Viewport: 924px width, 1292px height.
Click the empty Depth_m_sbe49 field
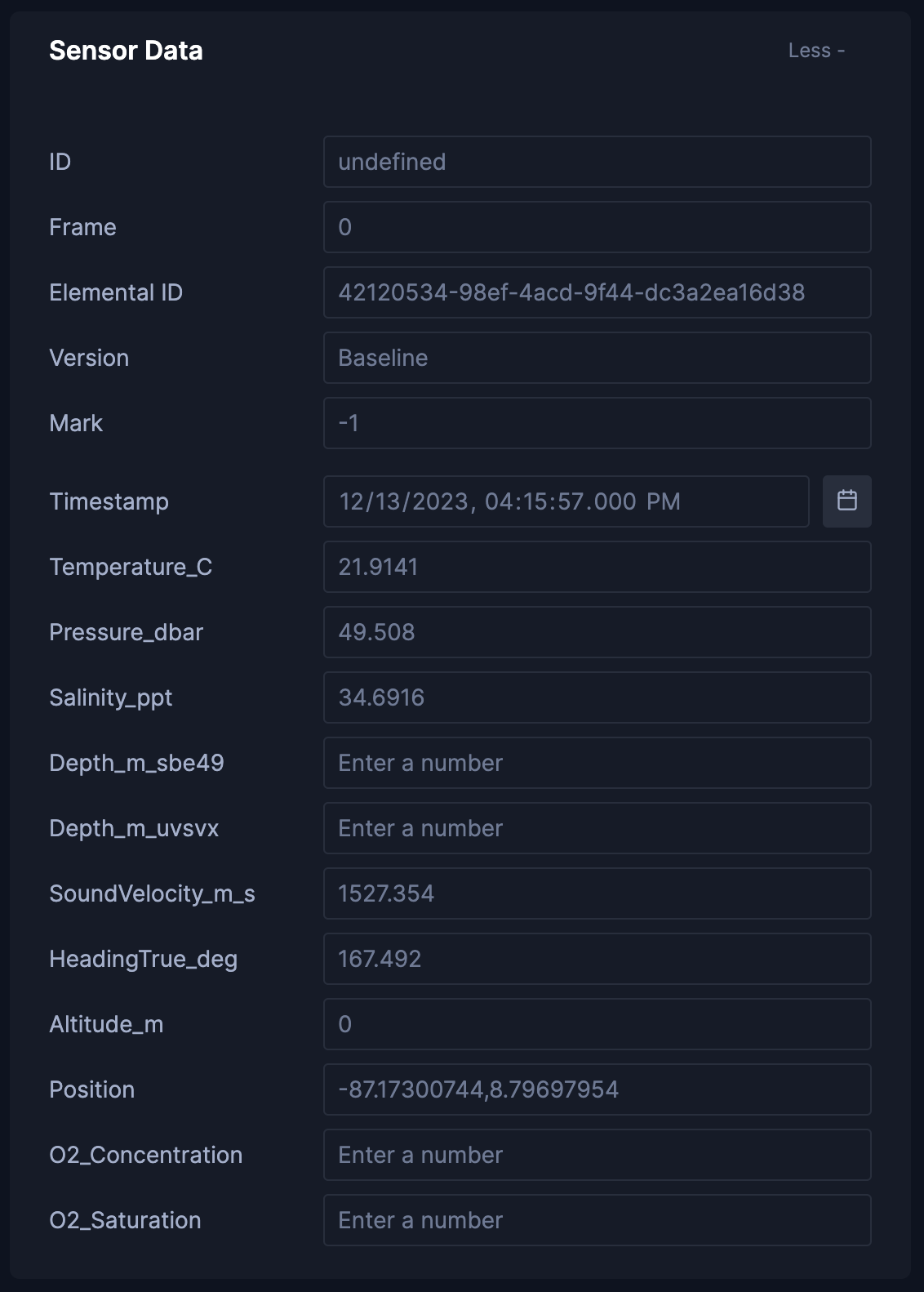pyautogui.click(x=597, y=763)
